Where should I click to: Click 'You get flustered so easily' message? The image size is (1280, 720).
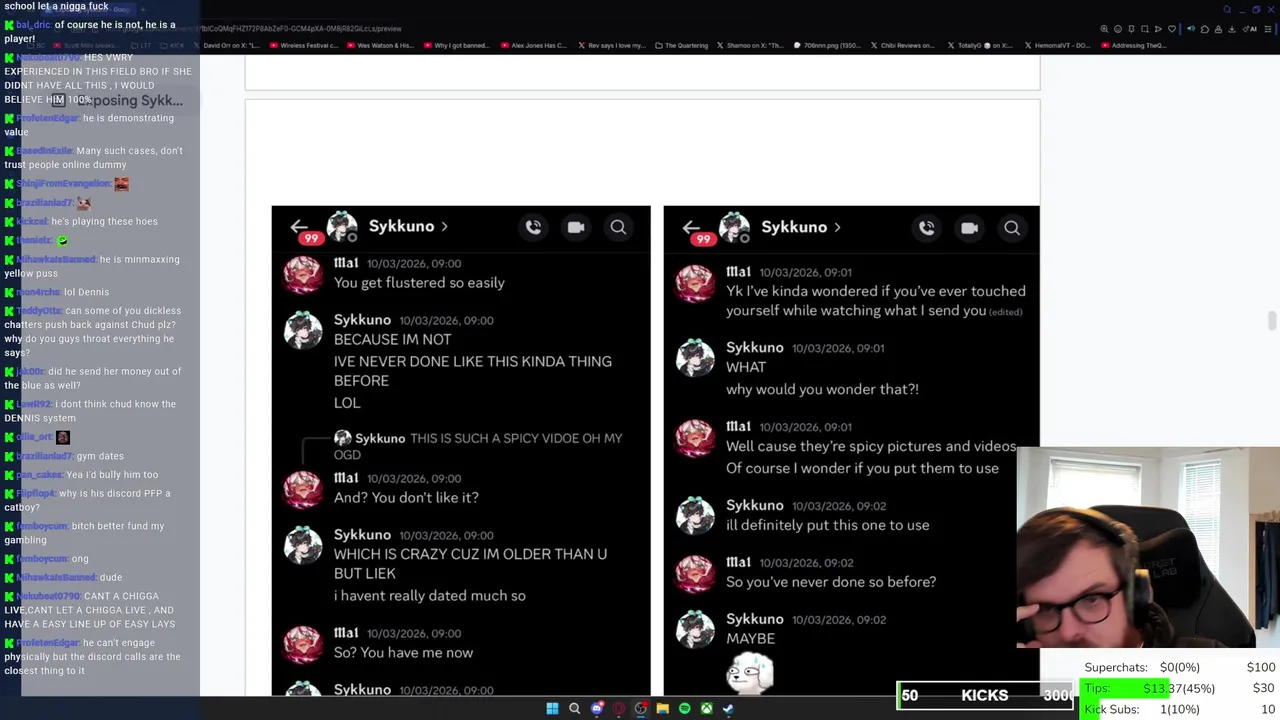click(419, 283)
